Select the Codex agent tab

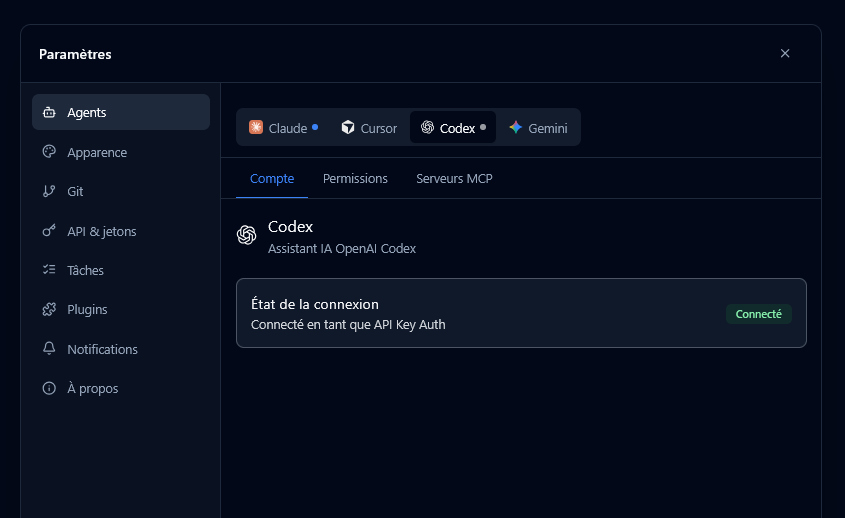point(453,127)
